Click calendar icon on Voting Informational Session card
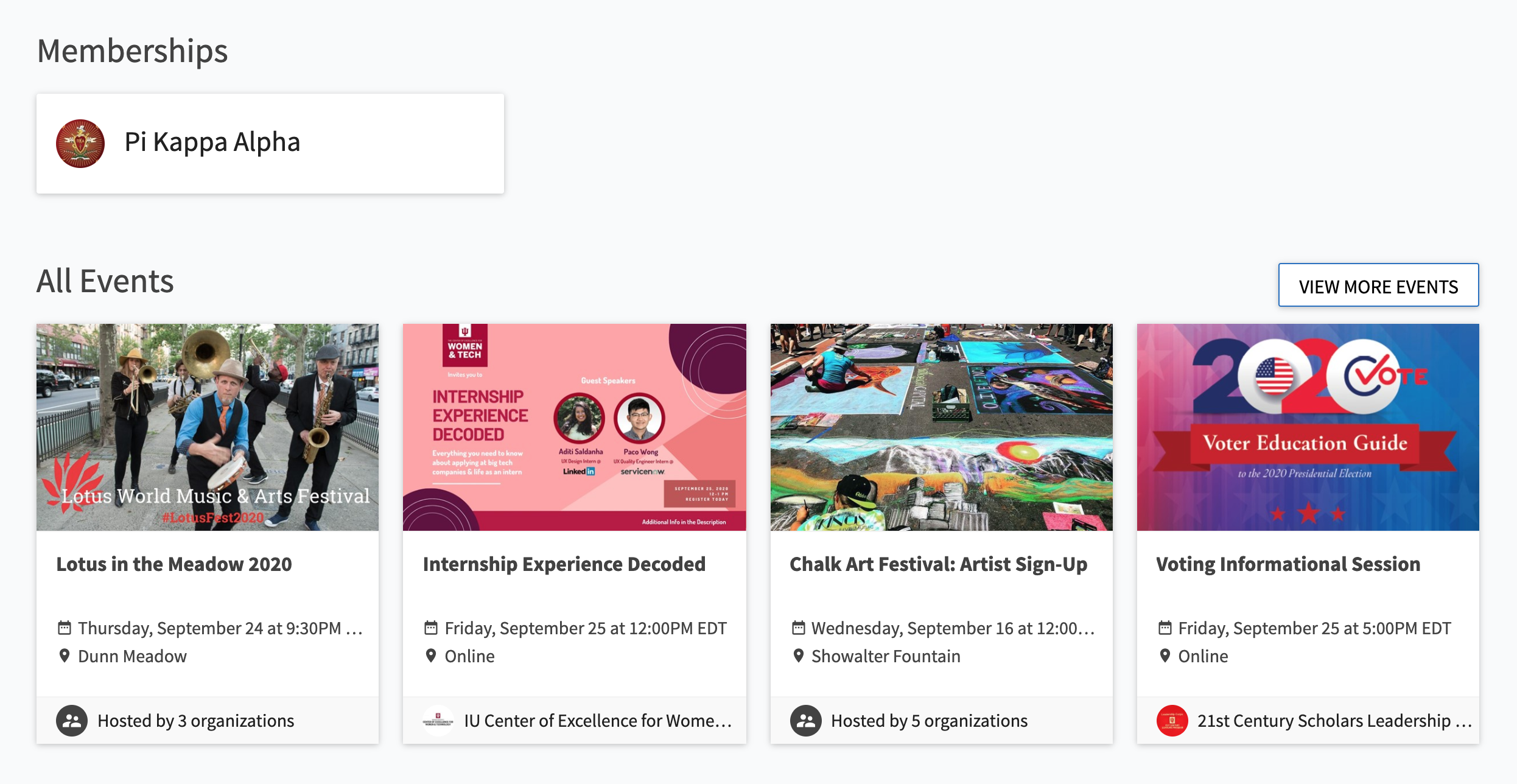The width and height of the screenshot is (1517, 784). [x=1165, y=628]
